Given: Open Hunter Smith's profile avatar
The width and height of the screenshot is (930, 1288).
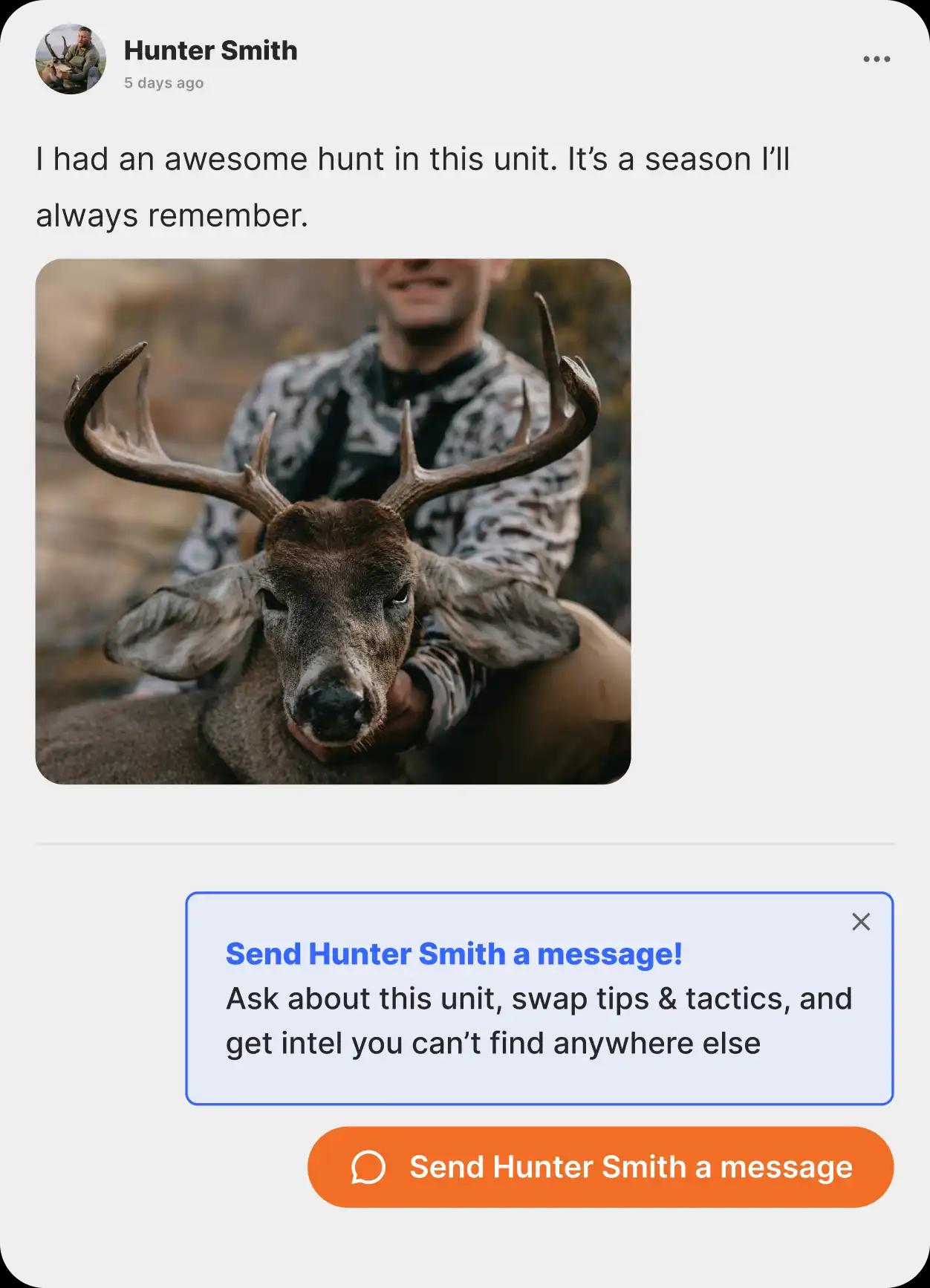Looking at the screenshot, I should pos(71,59).
